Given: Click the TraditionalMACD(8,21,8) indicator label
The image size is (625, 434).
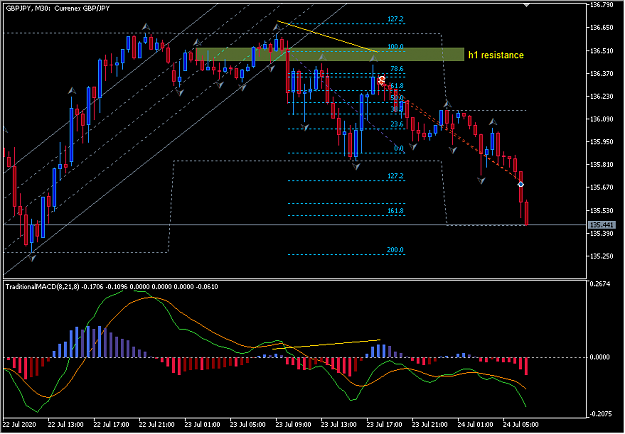Looking at the screenshot, I should tap(43, 287).
